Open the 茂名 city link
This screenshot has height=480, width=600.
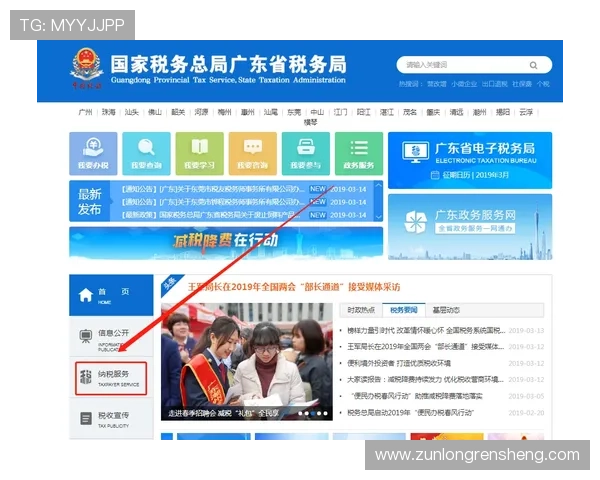pyautogui.click(x=410, y=112)
